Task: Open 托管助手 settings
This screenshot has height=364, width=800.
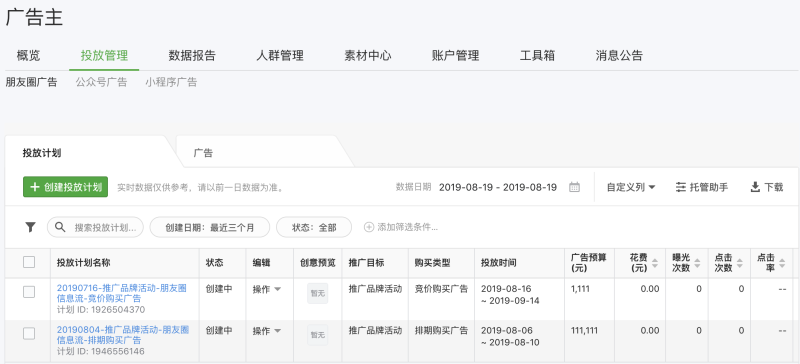Action: [702, 187]
